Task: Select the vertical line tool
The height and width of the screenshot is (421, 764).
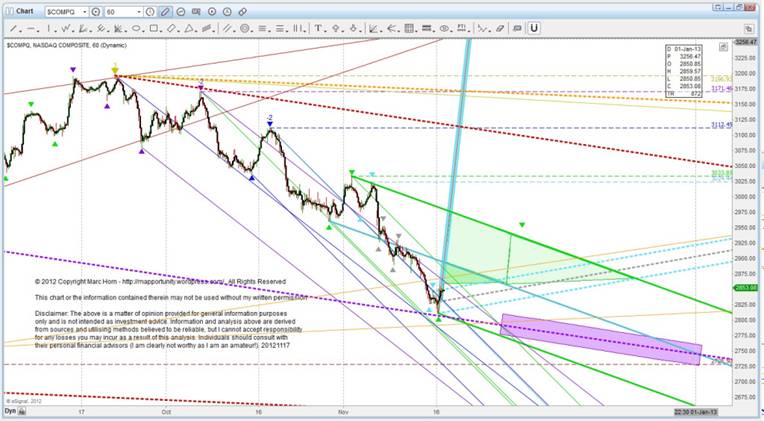Action: click(49, 28)
